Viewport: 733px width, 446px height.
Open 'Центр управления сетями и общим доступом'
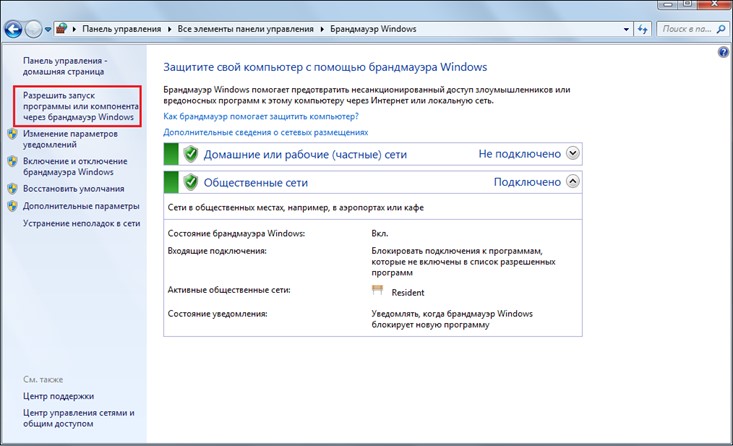[79, 418]
